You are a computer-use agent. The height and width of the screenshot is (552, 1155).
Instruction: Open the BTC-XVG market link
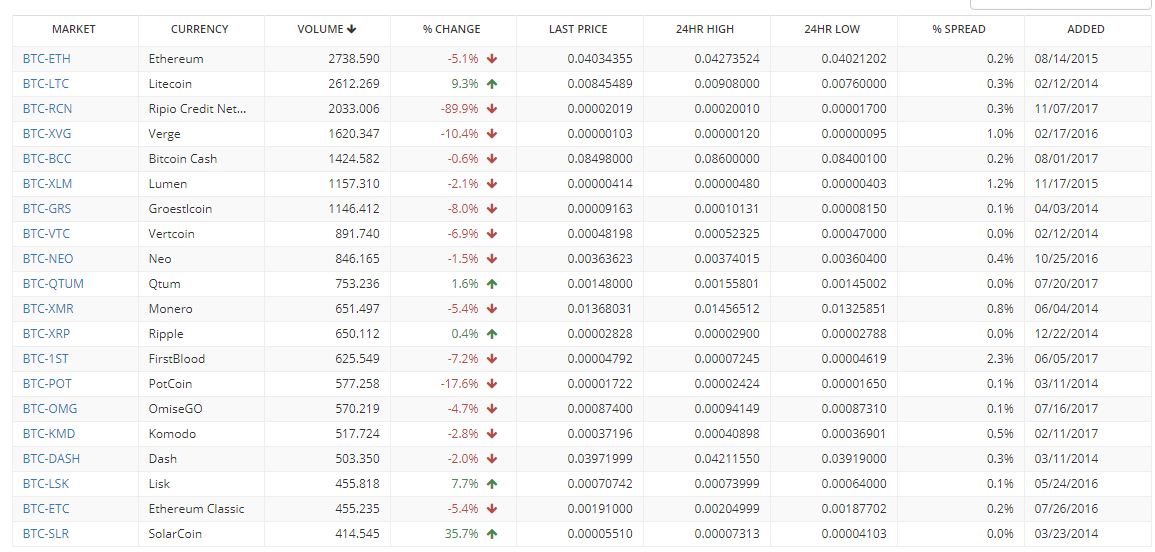click(47, 134)
